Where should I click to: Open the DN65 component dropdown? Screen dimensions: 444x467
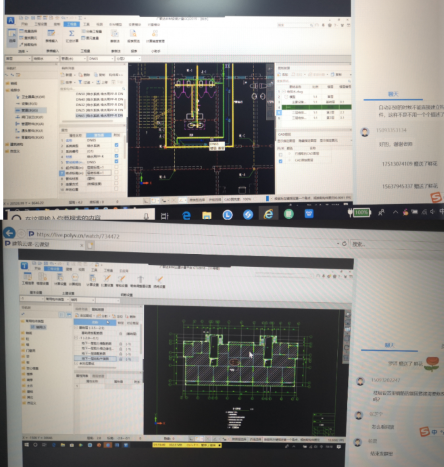coord(101,59)
